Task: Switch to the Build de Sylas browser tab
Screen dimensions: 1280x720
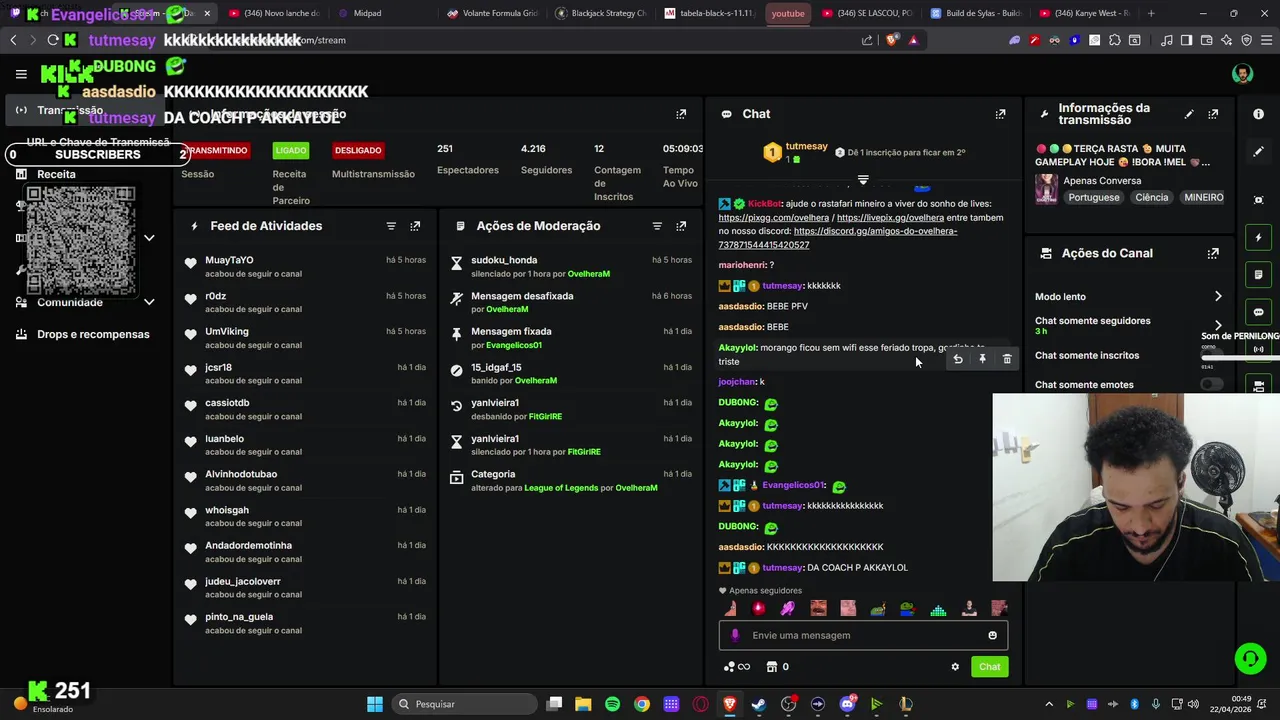Action: (975, 13)
